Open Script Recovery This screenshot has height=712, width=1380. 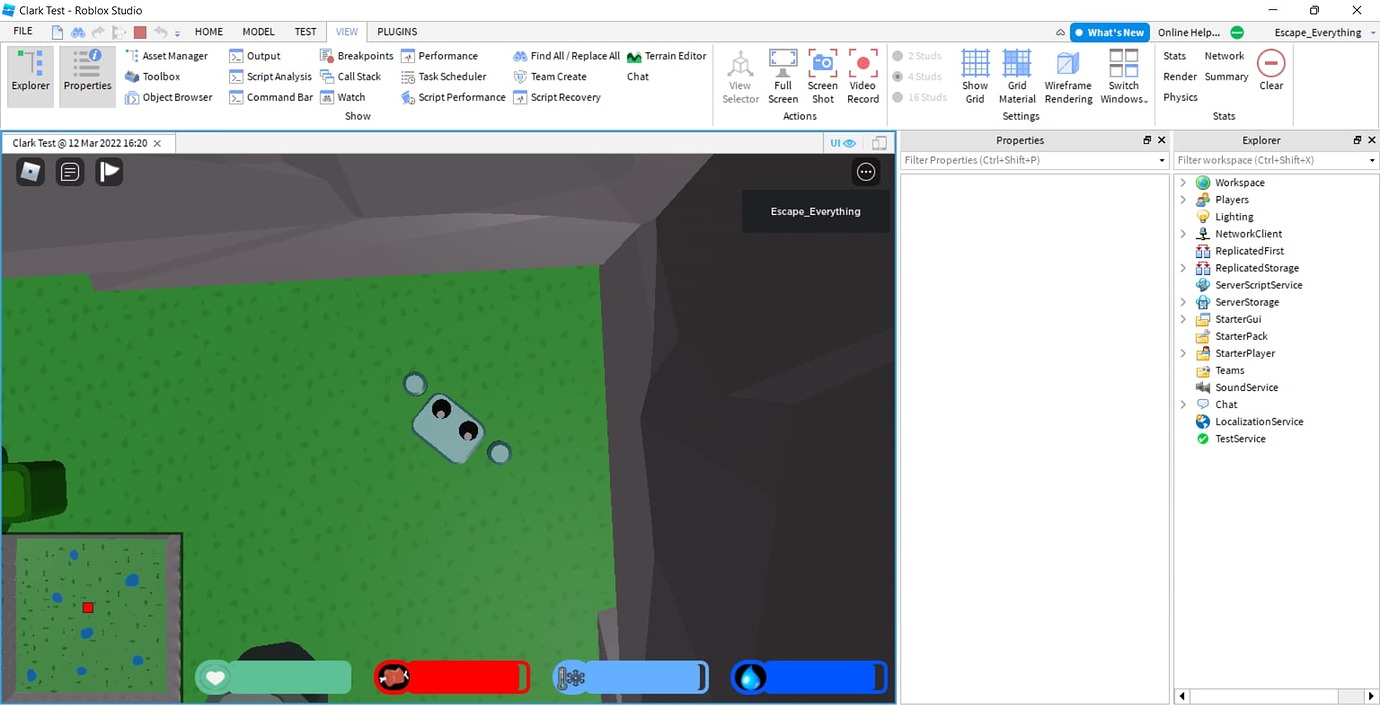coord(557,97)
